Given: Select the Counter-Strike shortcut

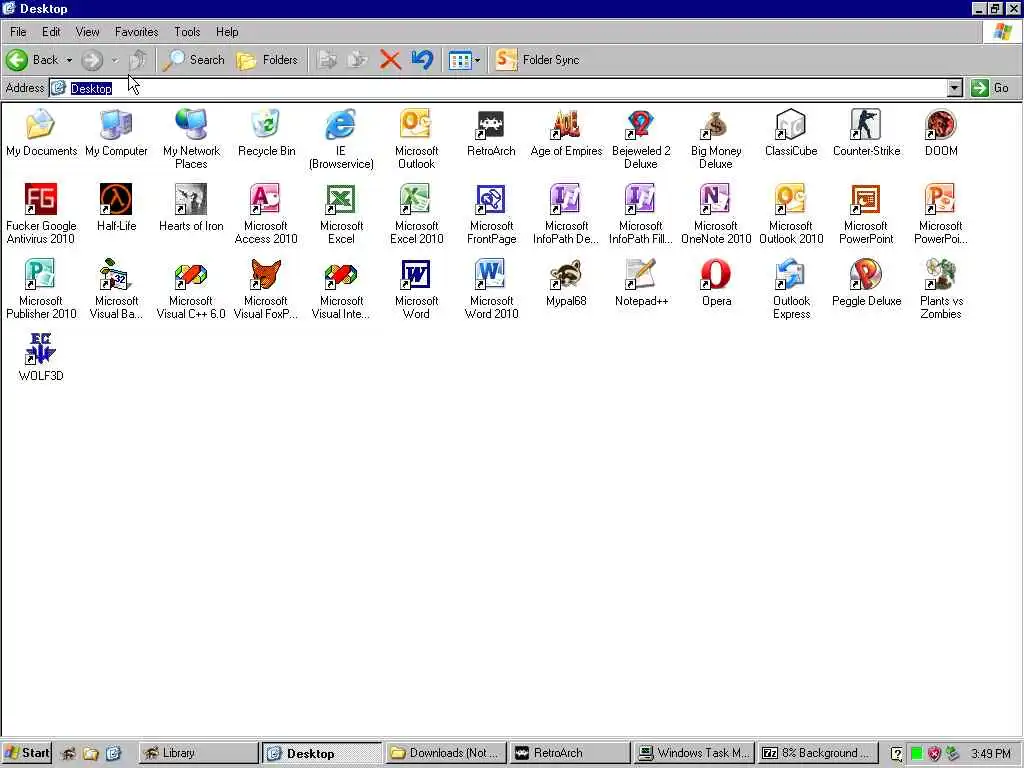Looking at the screenshot, I should click(866, 133).
